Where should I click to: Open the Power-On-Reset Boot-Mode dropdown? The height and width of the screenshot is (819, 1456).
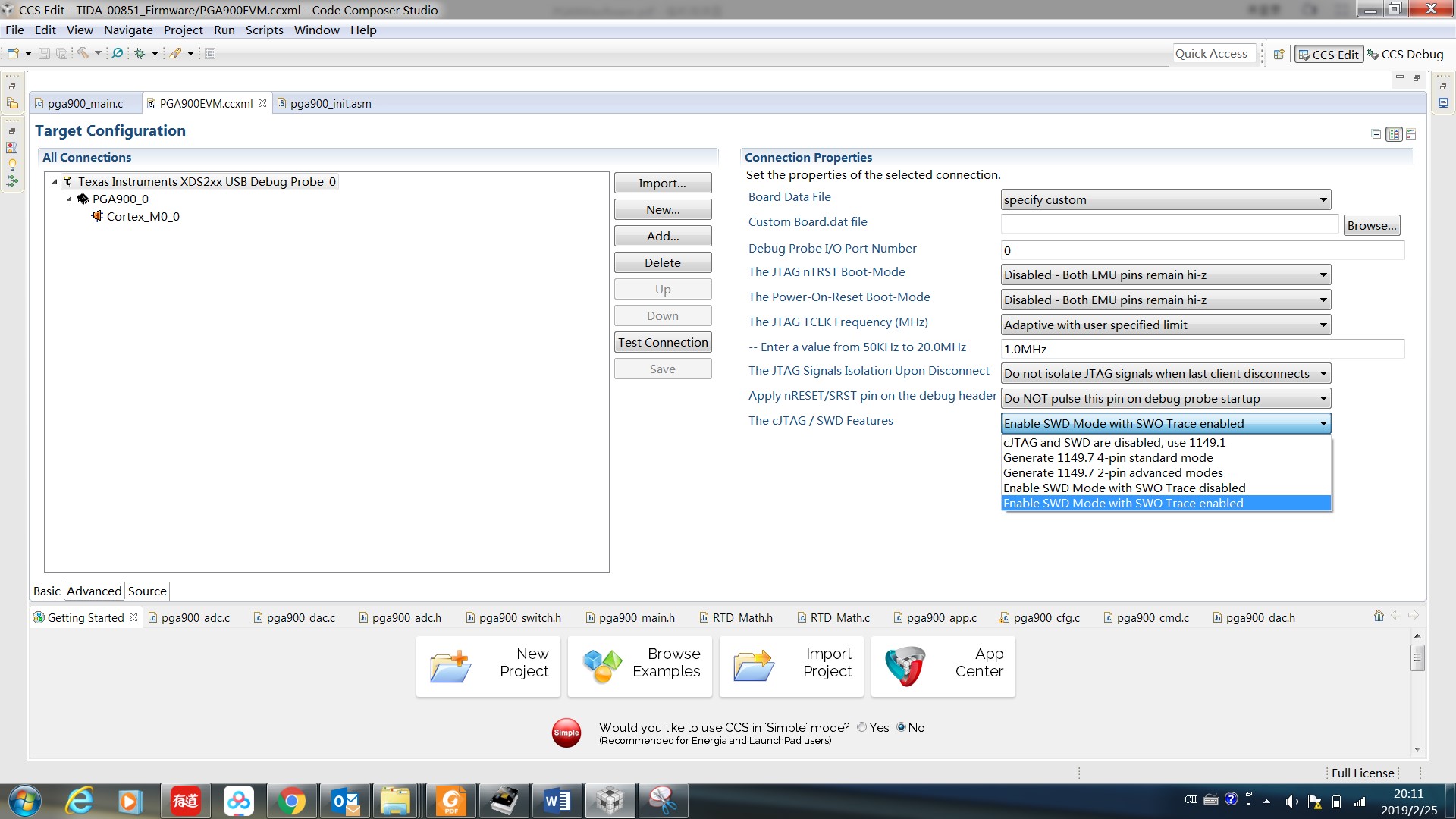[x=1166, y=300]
